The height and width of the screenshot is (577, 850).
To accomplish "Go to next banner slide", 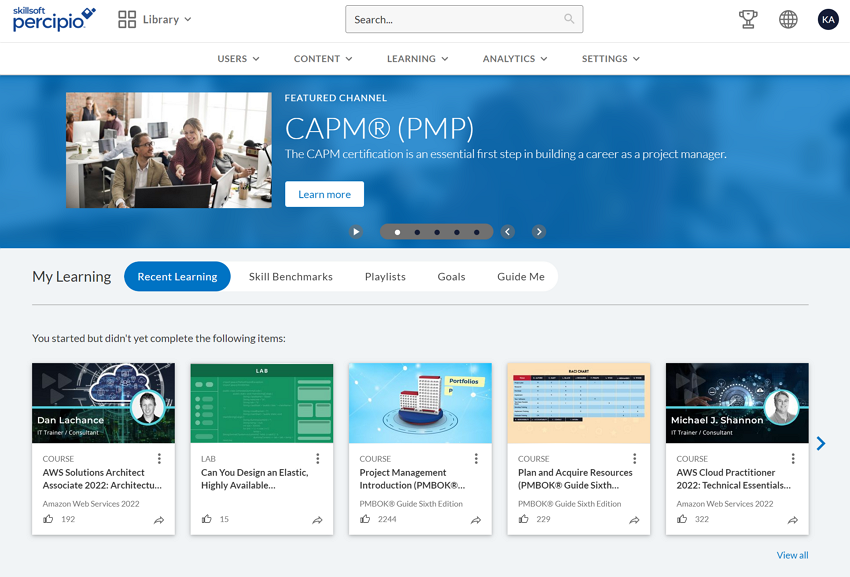I will (x=539, y=232).
